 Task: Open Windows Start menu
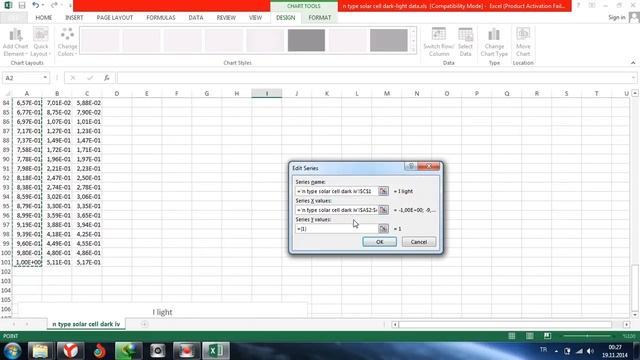point(12,351)
